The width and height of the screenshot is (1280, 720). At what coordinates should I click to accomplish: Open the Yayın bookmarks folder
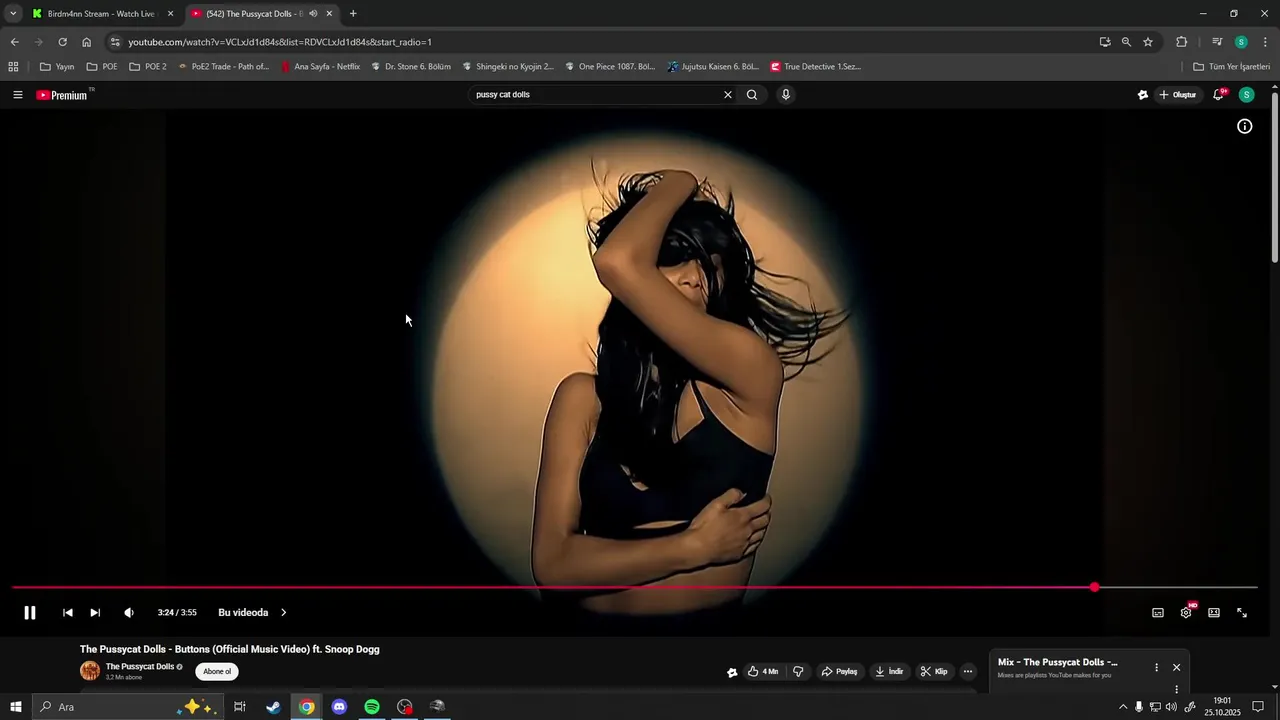[57, 67]
